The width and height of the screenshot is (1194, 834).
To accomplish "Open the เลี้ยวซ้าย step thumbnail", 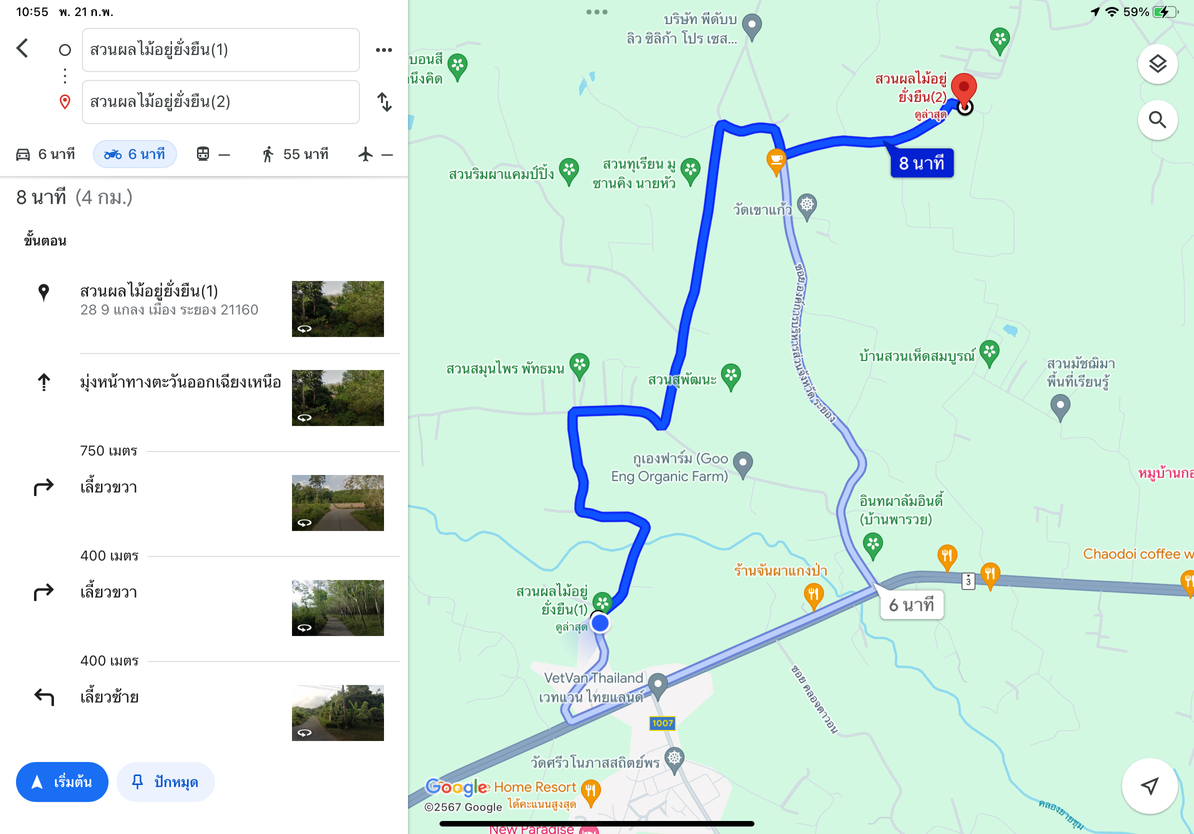I will click(x=337, y=712).
